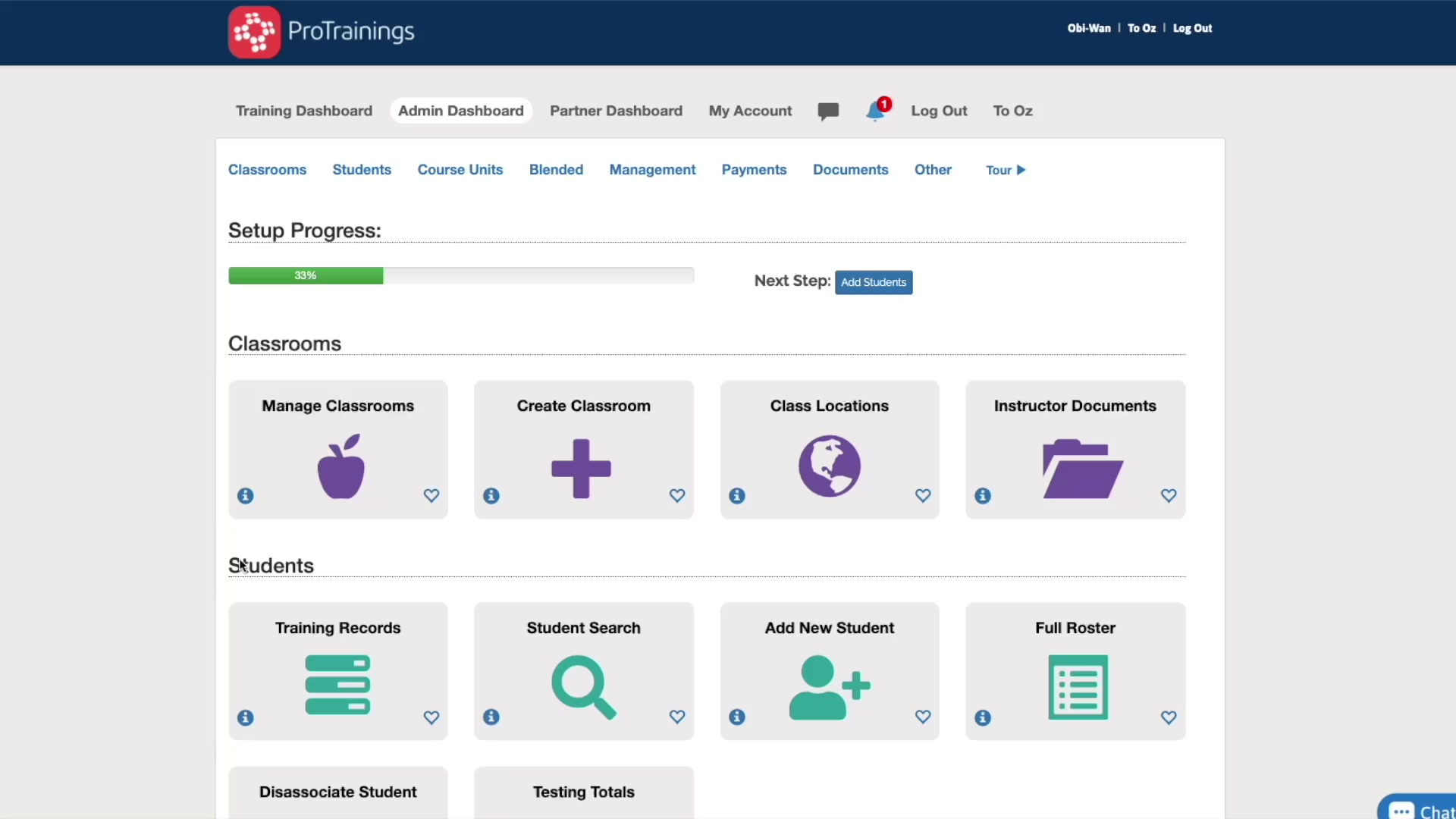Select the Admin Dashboard tab
The width and height of the screenshot is (1456, 819).
[461, 111]
